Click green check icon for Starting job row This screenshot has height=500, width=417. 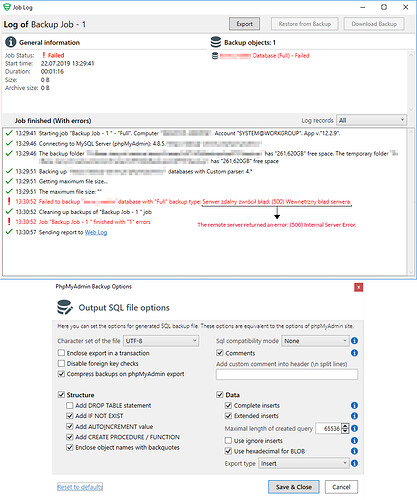pos(9,133)
